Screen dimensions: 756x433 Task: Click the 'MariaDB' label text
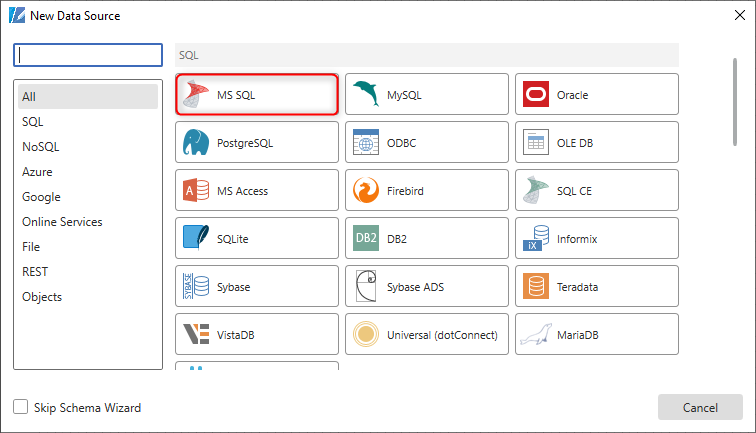[x=578, y=335]
